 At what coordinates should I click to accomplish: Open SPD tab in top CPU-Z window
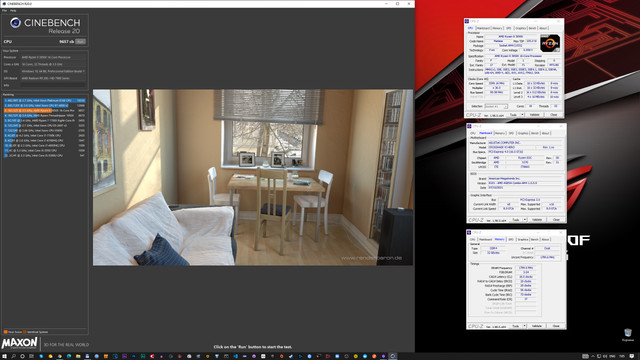click(x=509, y=28)
